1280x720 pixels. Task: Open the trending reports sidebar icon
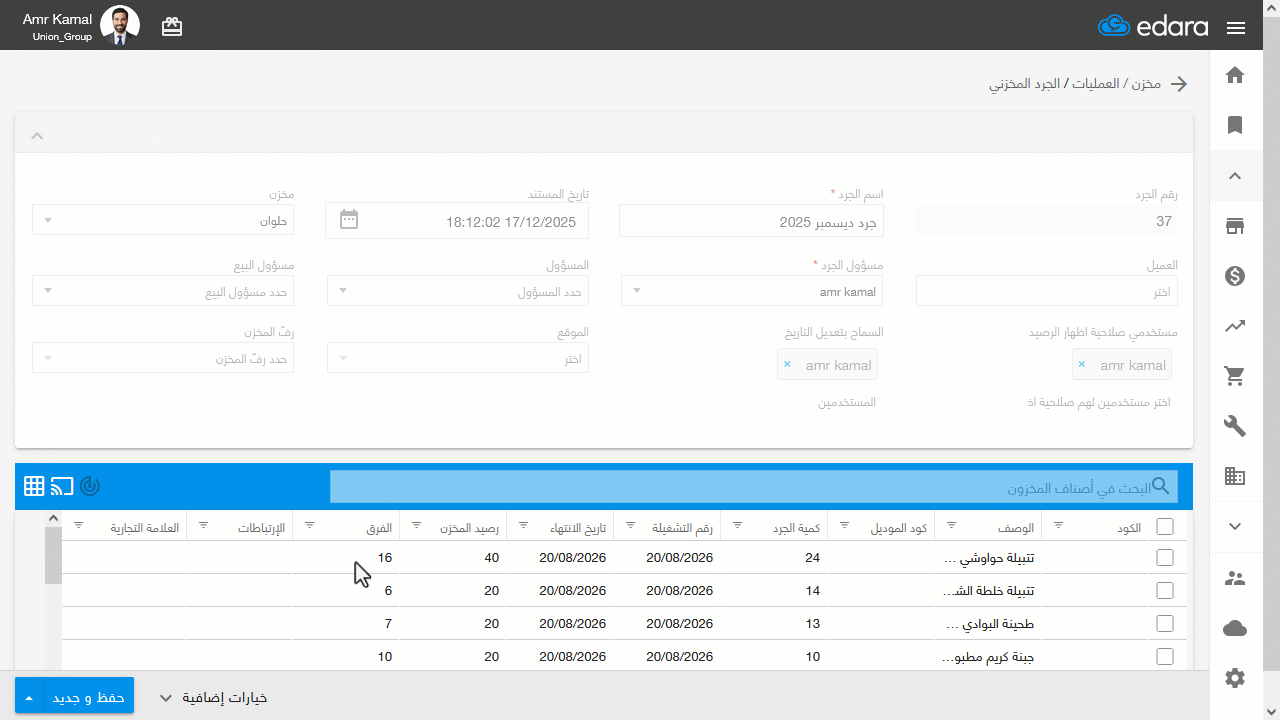(1235, 326)
